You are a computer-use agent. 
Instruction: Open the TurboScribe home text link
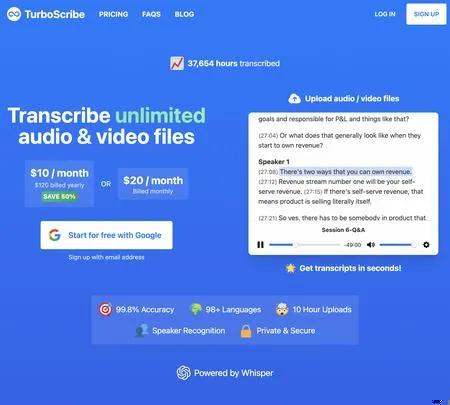point(55,14)
